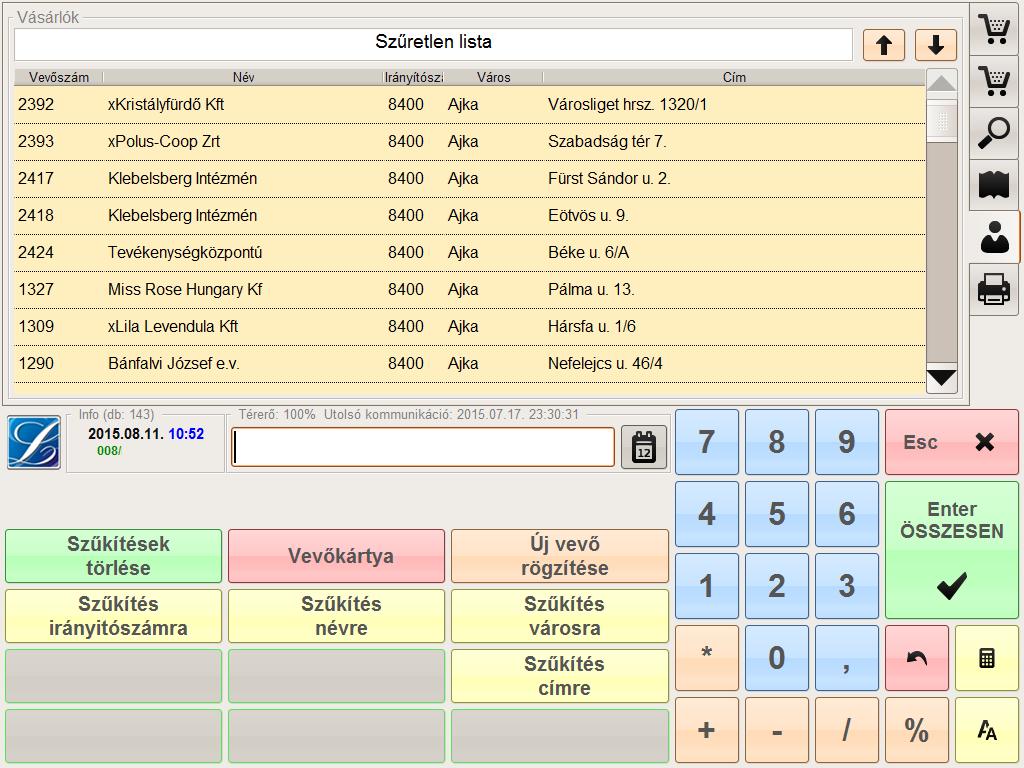Select Klebelsberg row with Fürst Sándor u. 2.
This screenshot has height=768, width=1024.
tap(470, 178)
